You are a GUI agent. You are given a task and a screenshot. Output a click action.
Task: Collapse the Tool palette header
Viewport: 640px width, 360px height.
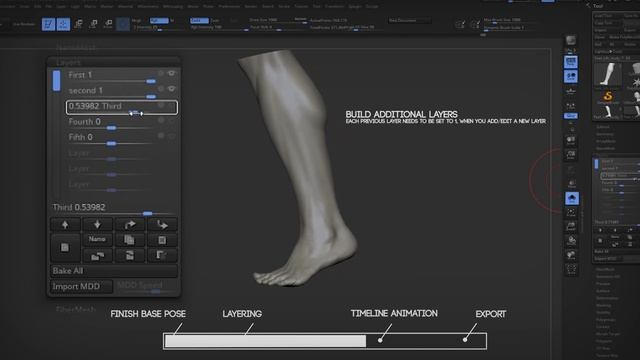coord(598,6)
